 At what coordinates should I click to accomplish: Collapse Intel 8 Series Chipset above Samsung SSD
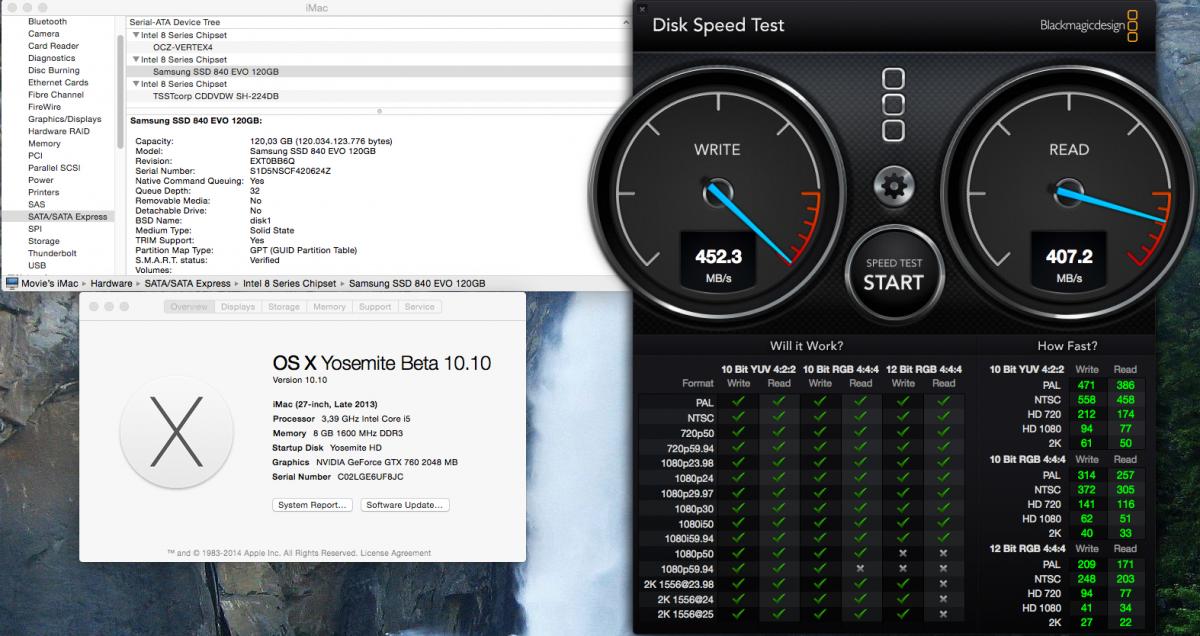point(136,59)
